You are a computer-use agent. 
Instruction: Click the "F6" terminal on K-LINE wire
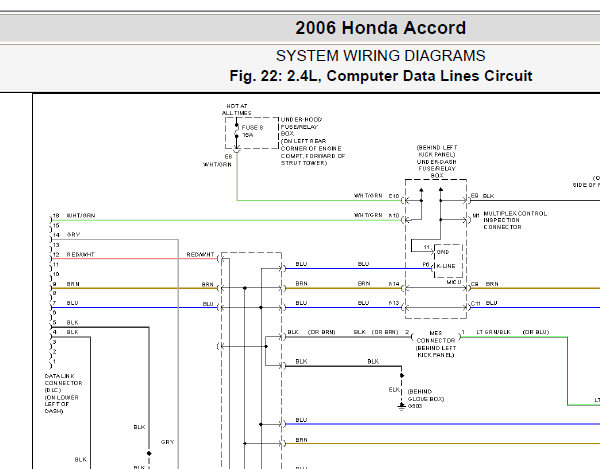pyautogui.click(x=426, y=264)
